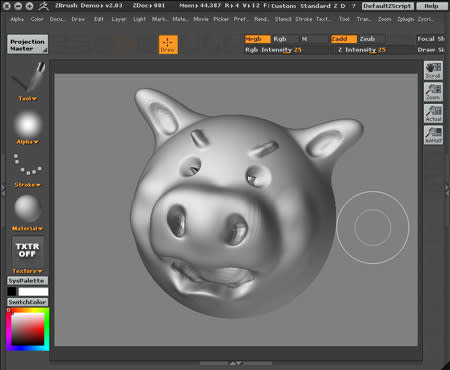
Task: Toggle the Zadd button
Action: (344, 39)
